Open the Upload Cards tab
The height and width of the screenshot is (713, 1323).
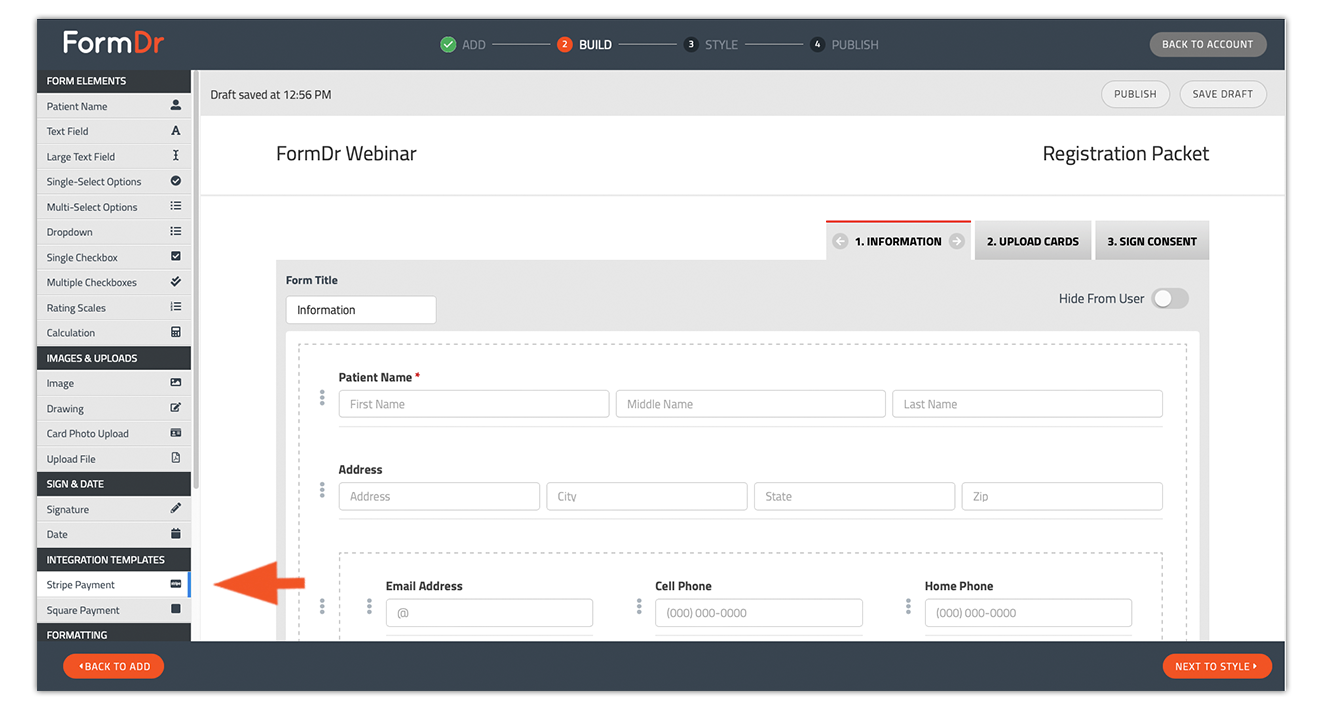[x=1033, y=241]
